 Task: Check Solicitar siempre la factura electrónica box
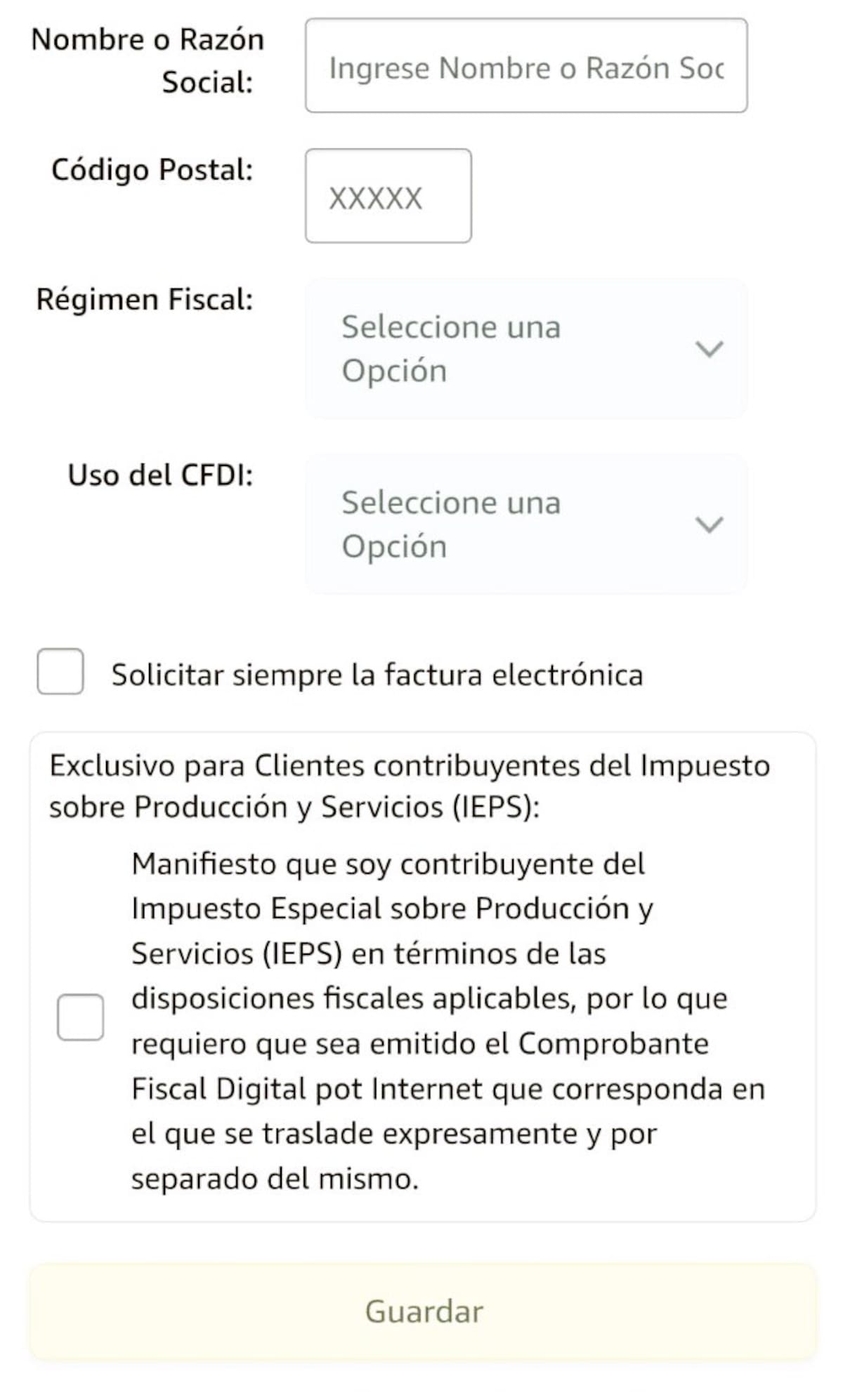(60, 672)
